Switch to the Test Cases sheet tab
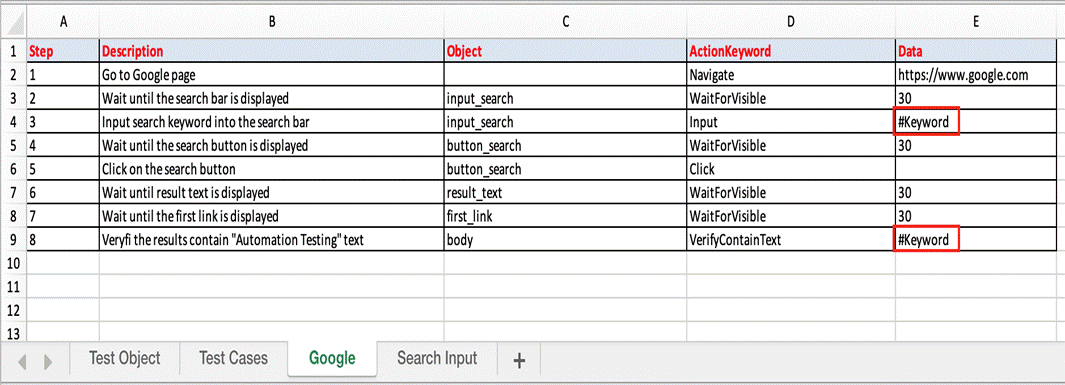1065x385 pixels. click(233, 358)
